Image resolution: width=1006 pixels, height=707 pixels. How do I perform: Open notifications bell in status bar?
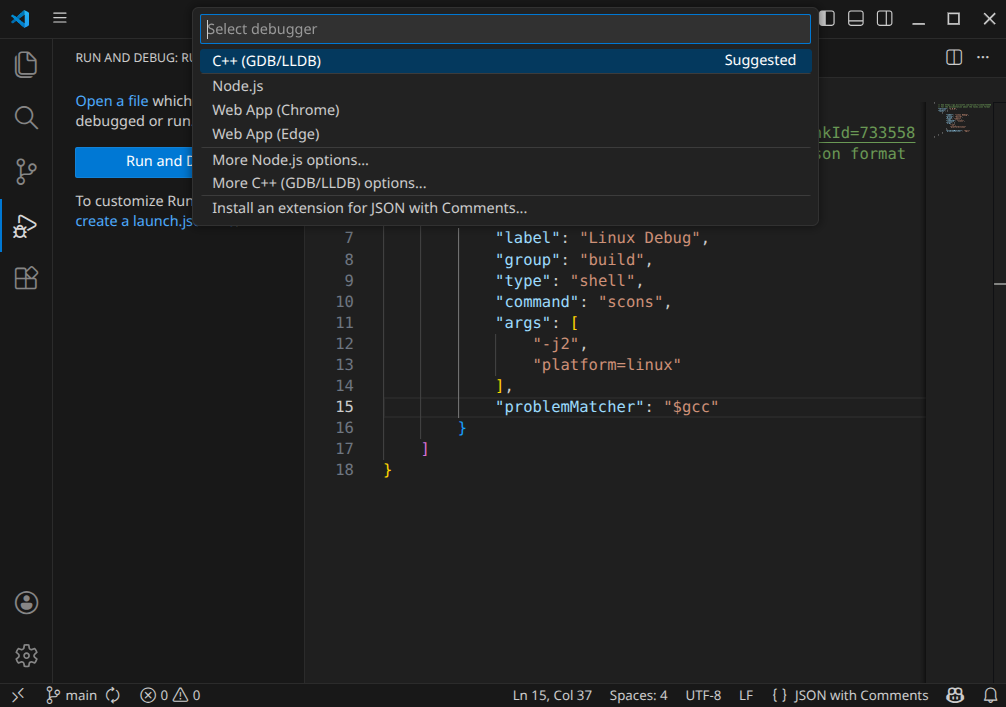pyautogui.click(x=991, y=695)
